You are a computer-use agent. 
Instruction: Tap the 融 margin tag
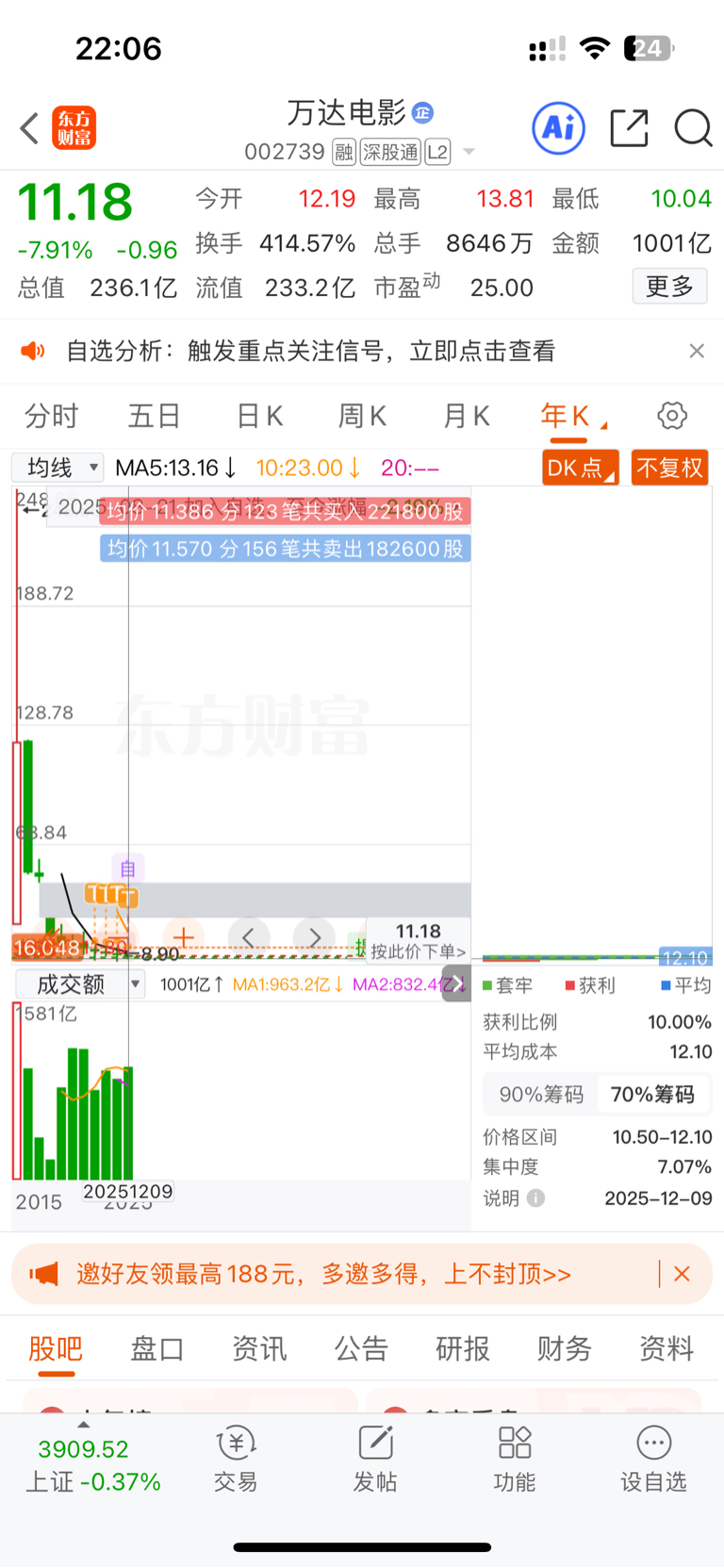coord(344,152)
